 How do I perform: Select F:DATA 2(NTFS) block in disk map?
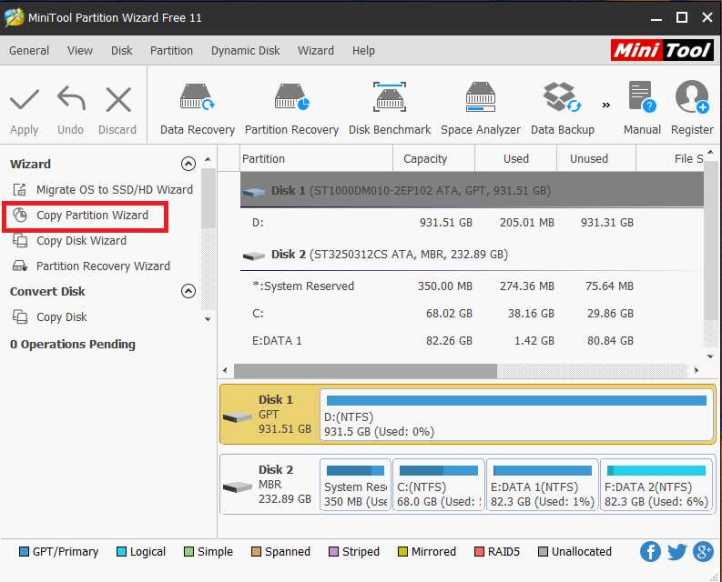[x=657, y=484]
